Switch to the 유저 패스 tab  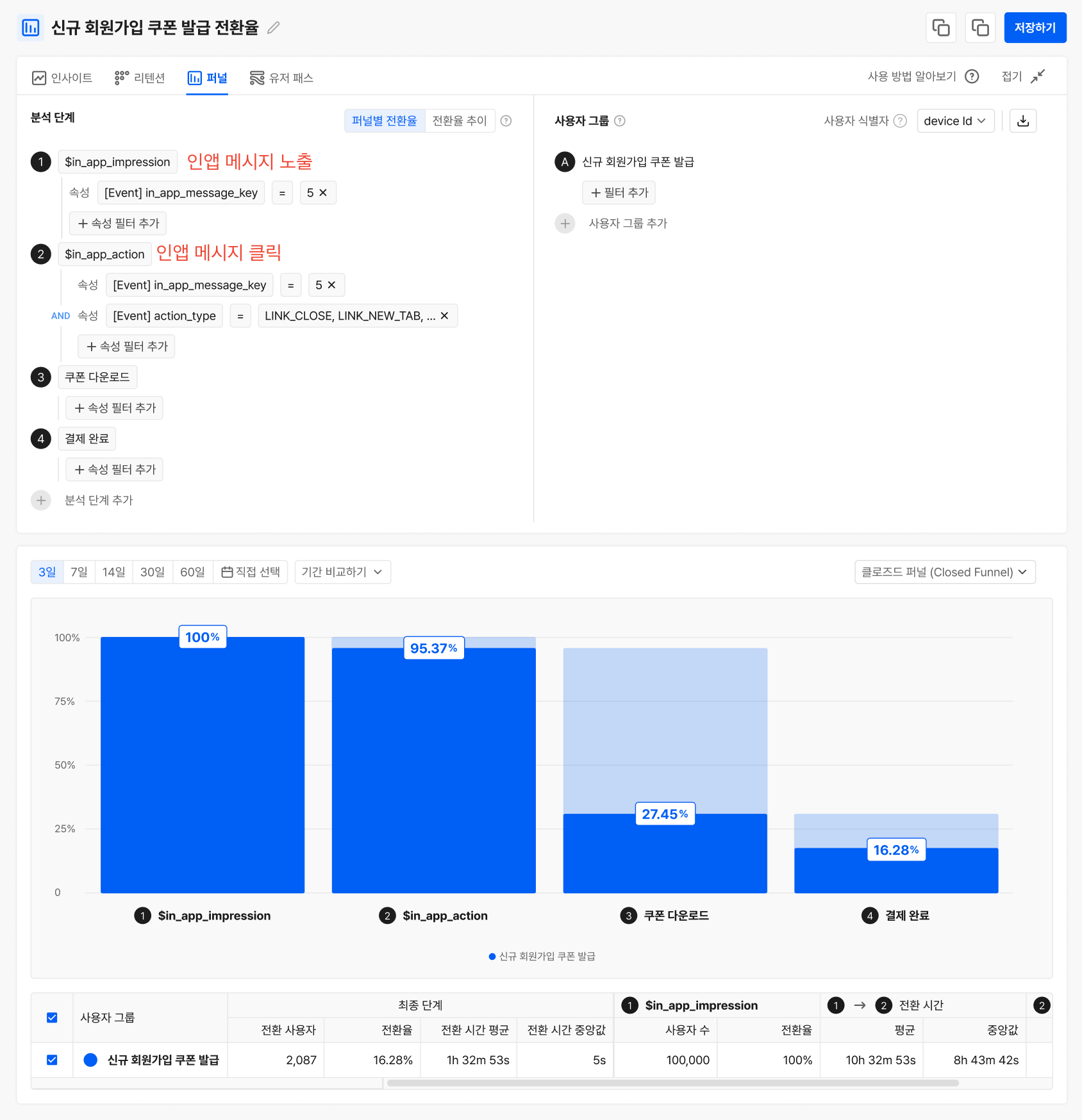point(281,78)
